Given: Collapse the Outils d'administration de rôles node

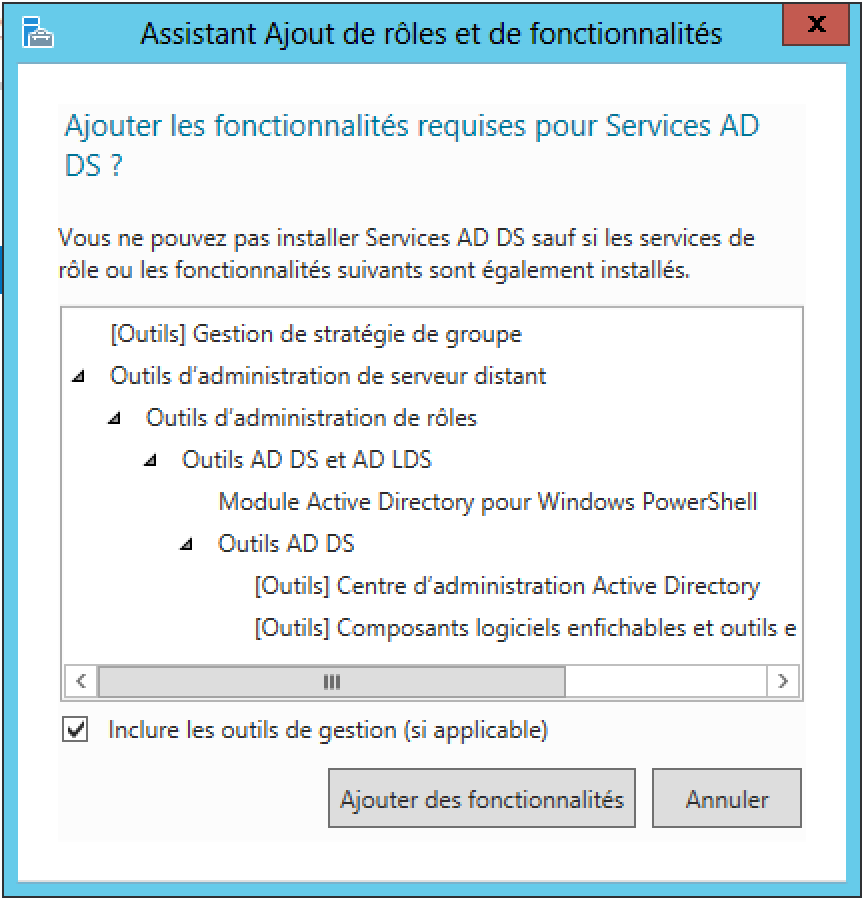Looking at the screenshot, I should point(114,419).
